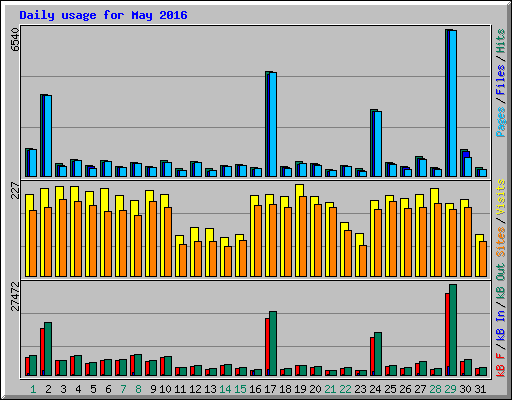Select the green day label 15
This screenshot has height=400, width=512.
(240, 389)
